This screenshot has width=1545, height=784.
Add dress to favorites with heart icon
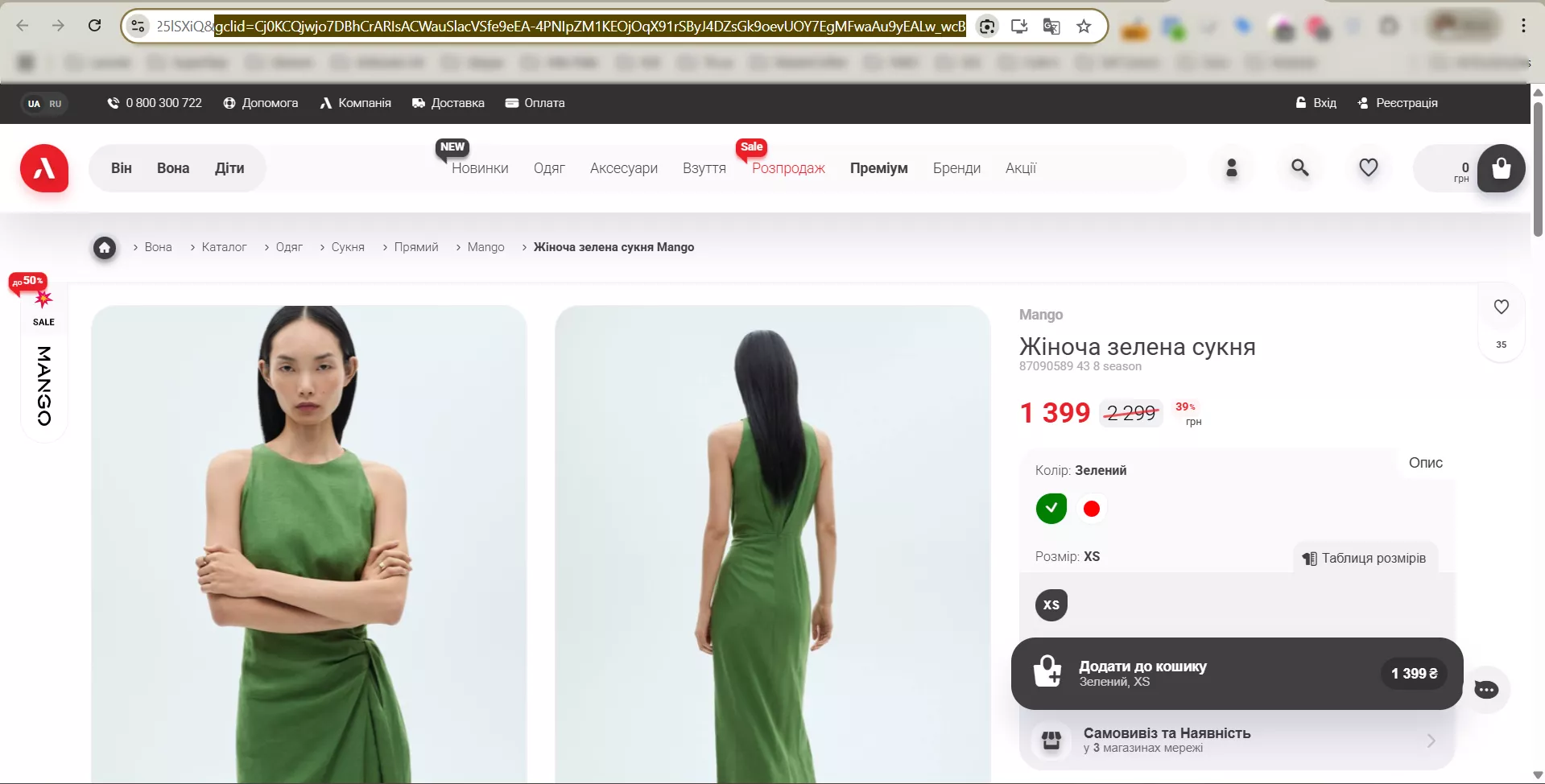click(x=1501, y=307)
